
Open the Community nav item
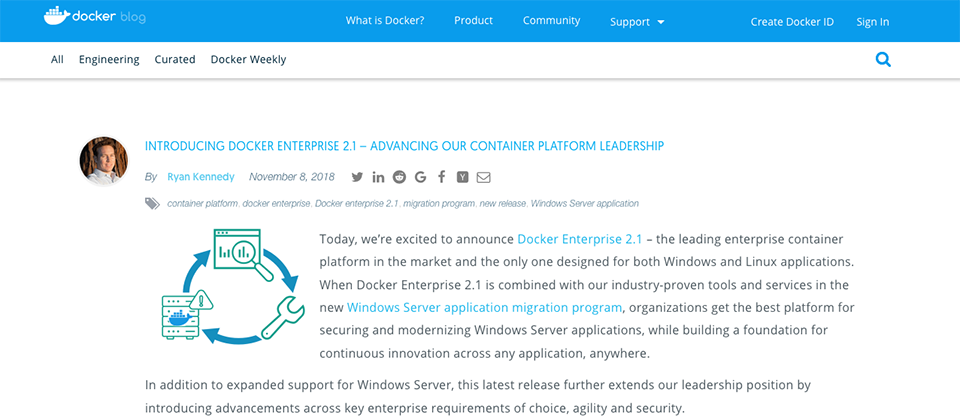coord(551,21)
